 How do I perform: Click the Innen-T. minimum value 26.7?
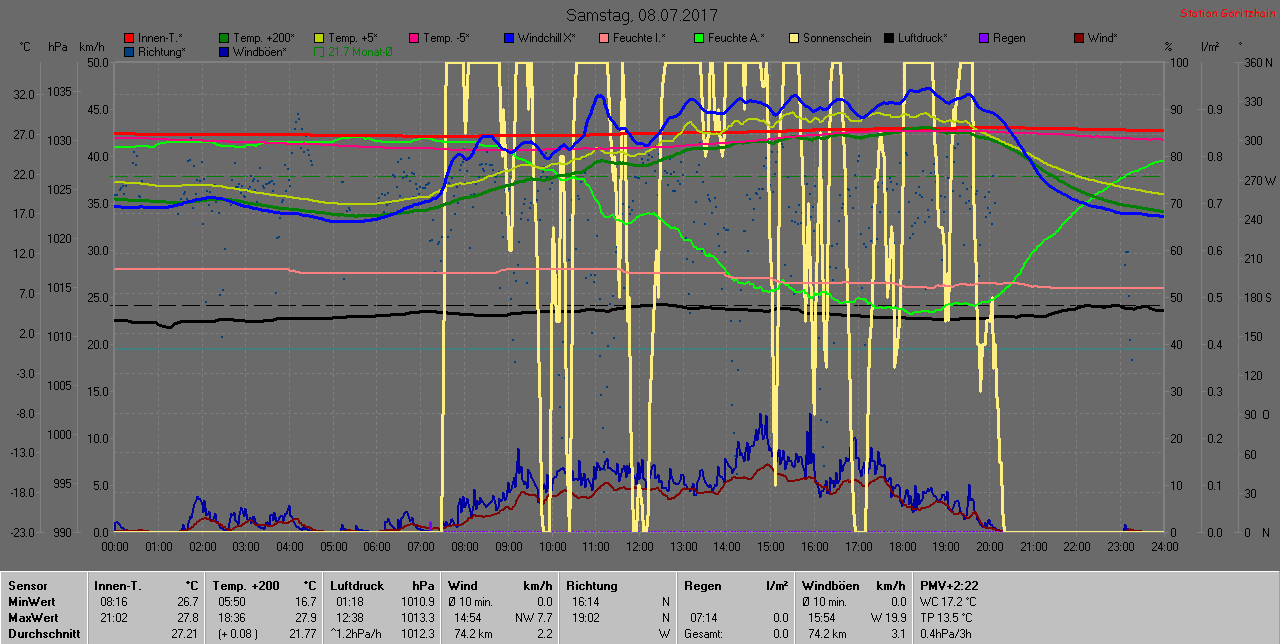coord(187,602)
